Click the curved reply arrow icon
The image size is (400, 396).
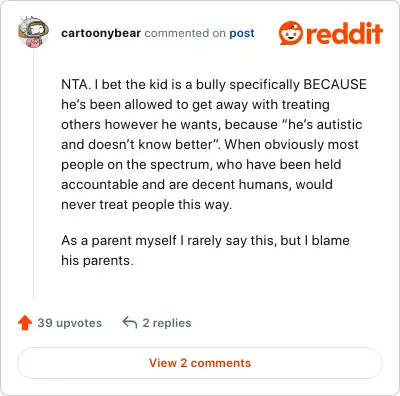[130, 323]
